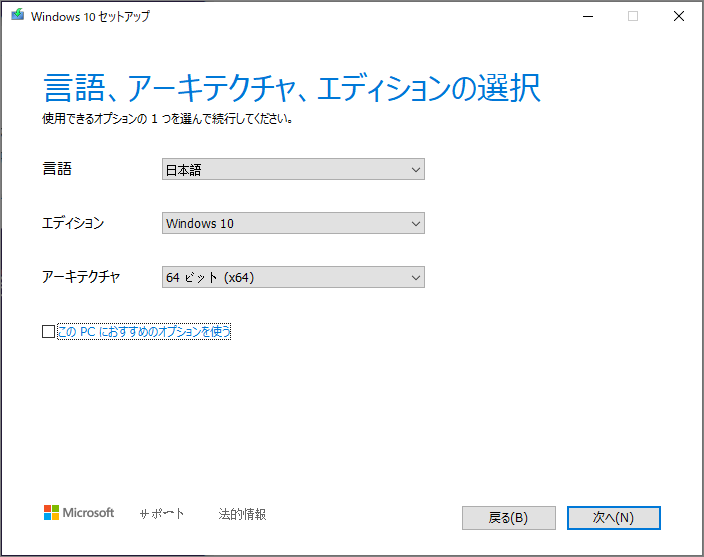This screenshot has width=704, height=557.
Task: Click the 戻る(B) button
Action: pyautogui.click(x=509, y=518)
